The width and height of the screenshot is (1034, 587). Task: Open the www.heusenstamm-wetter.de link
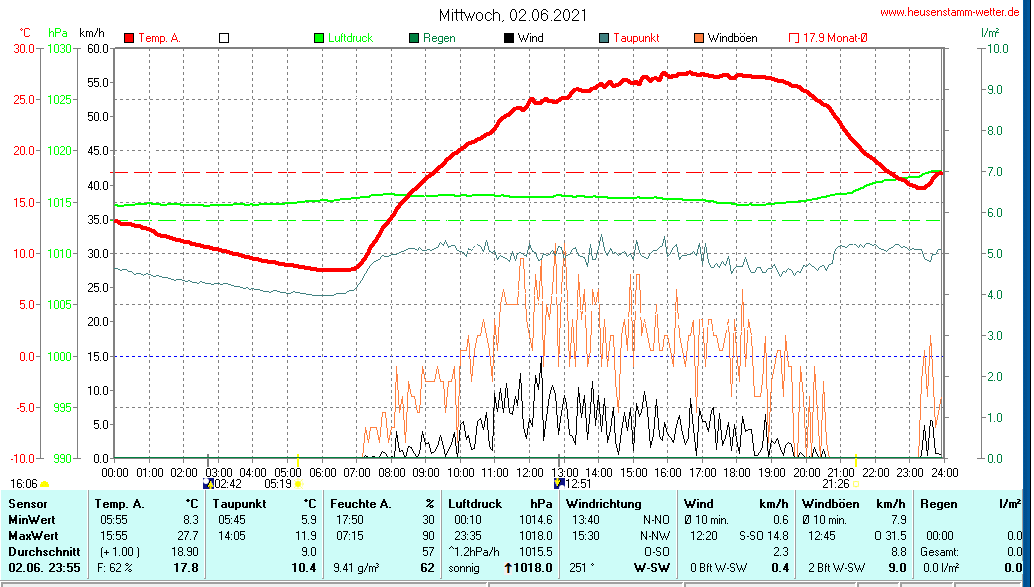pyautogui.click(x=950, y=12)
